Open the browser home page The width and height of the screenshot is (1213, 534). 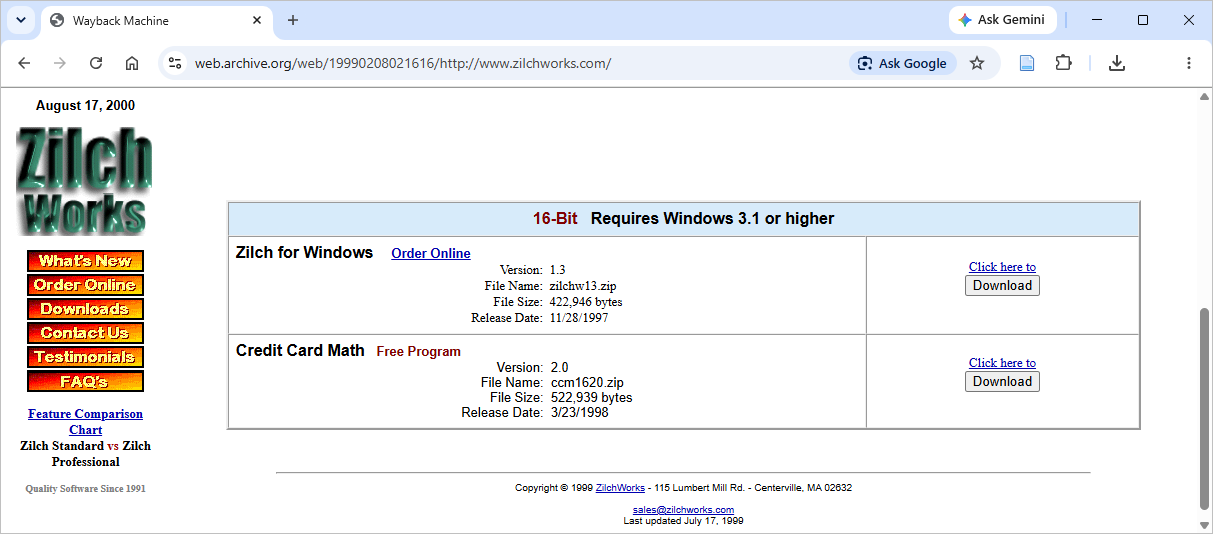[132, 63]
